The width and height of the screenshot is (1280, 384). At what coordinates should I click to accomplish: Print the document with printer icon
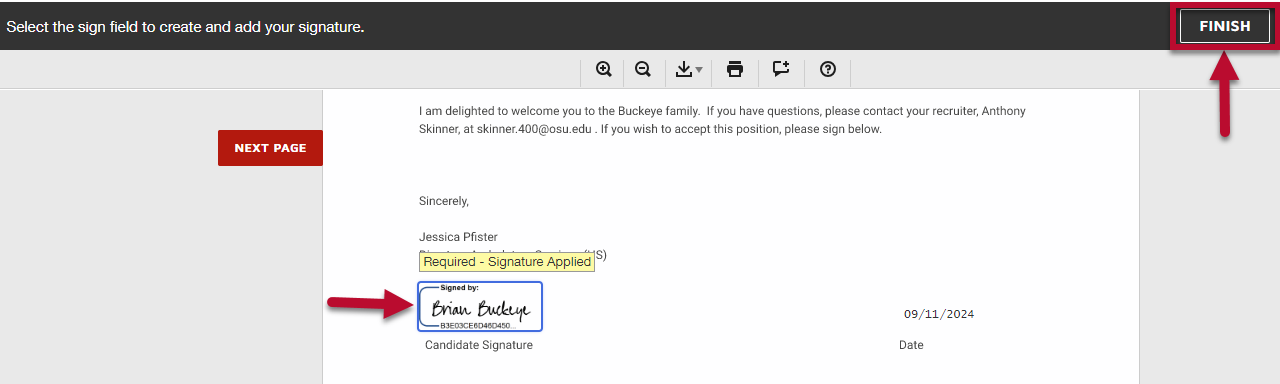pos(735,70)
